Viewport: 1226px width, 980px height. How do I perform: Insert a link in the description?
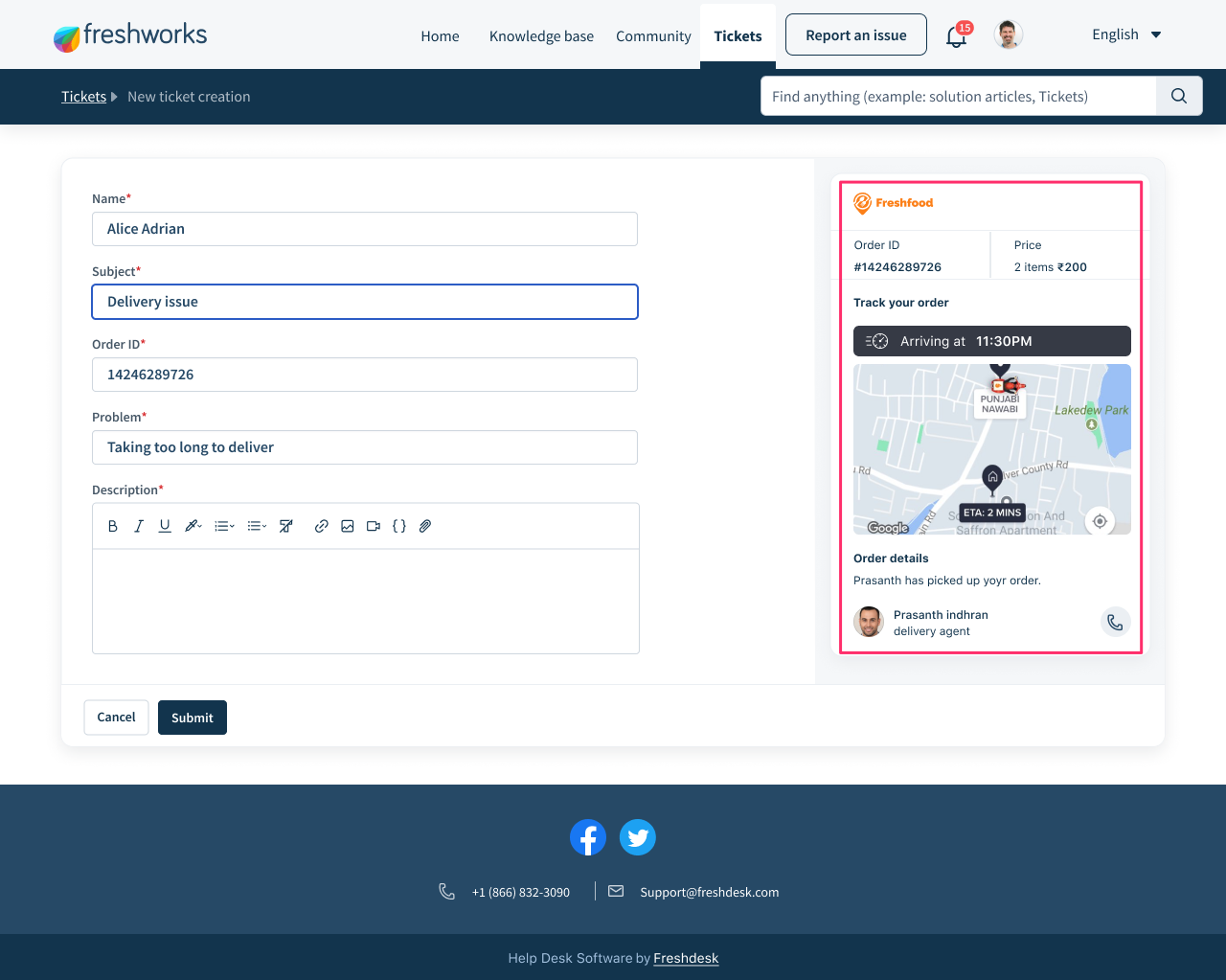(x=322, y=526)
